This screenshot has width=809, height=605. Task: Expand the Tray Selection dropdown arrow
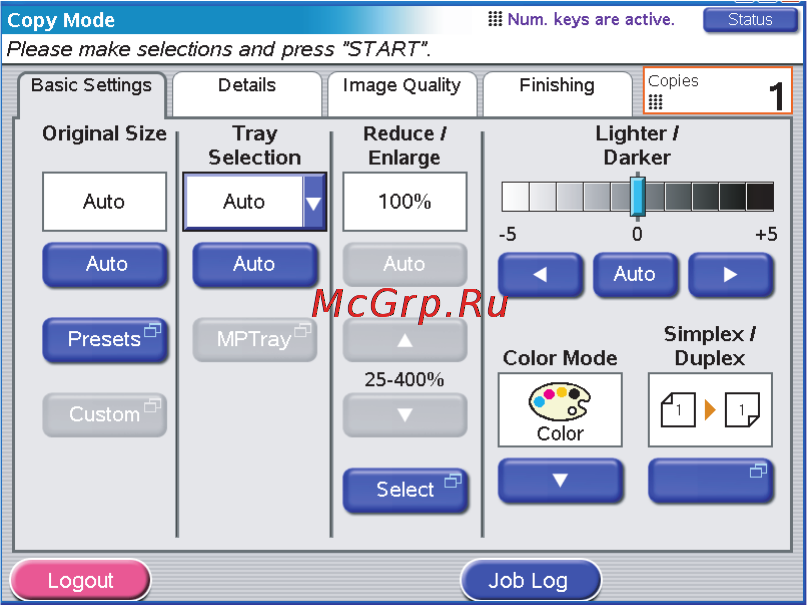click(x=313, y=202)
